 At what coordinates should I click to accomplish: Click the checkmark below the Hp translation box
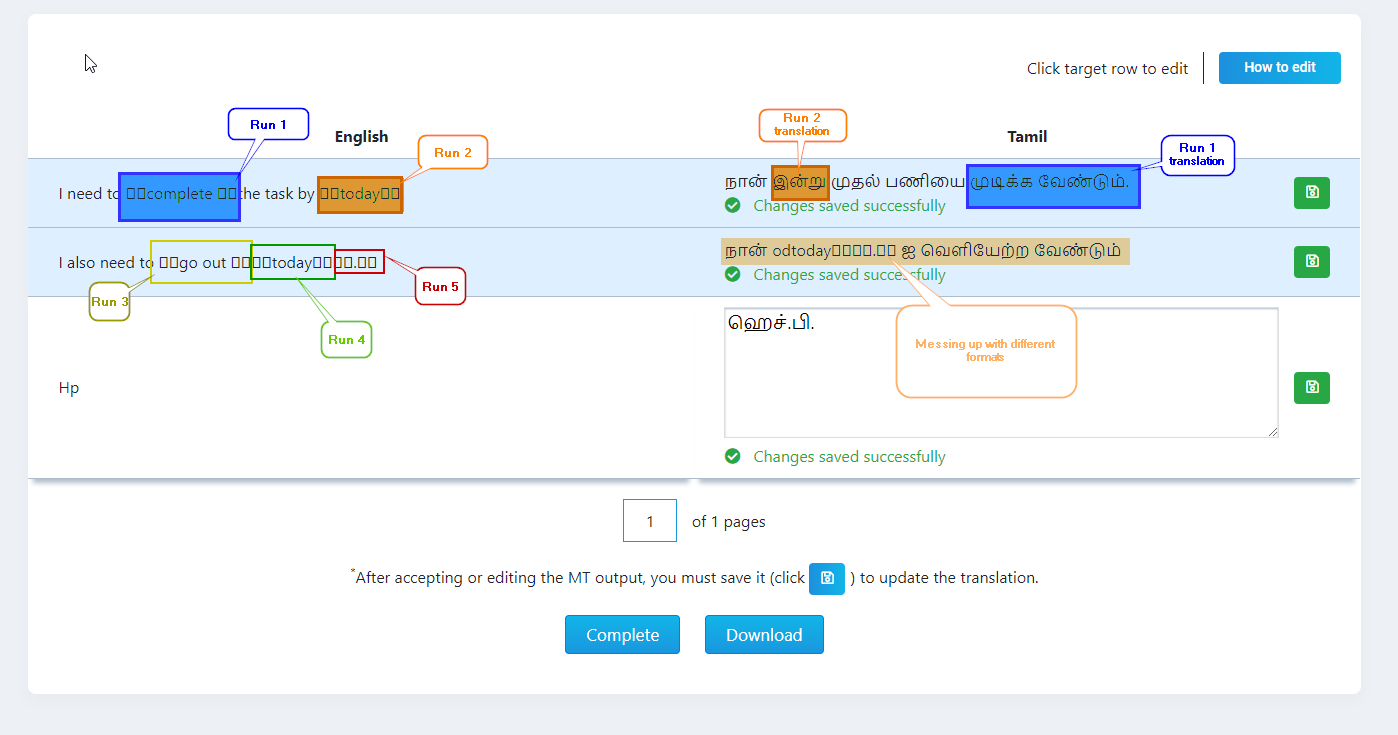[x=733, y=456]
